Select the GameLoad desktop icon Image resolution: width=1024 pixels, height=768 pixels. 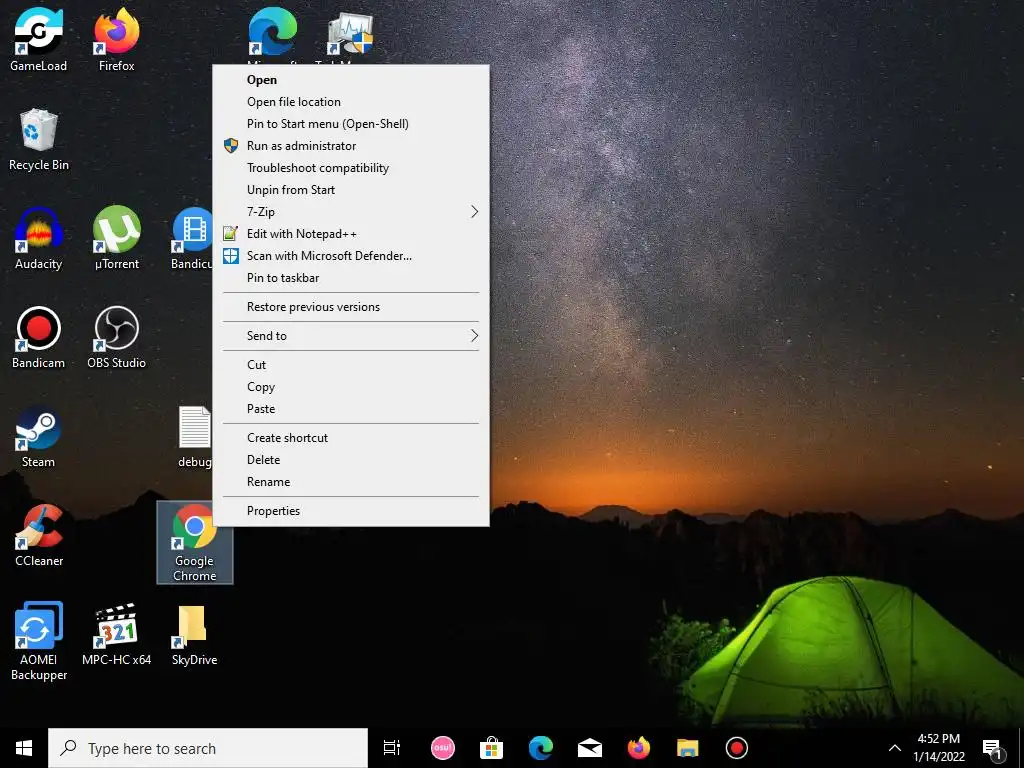(x=39, y=39)
